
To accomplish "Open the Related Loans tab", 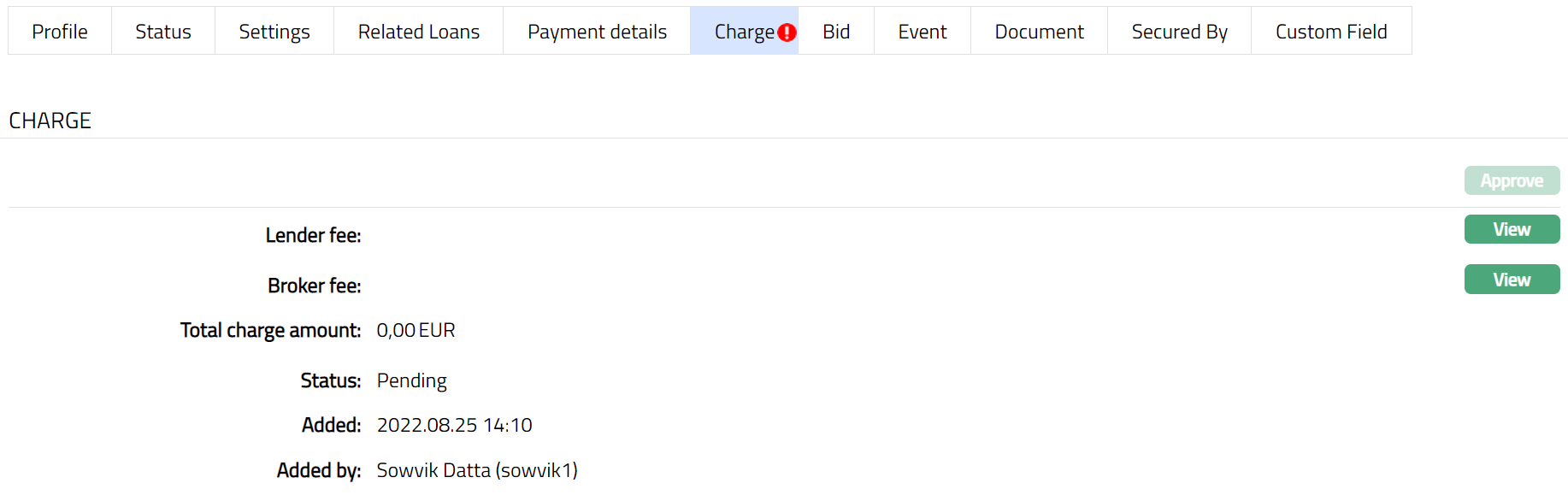I will click(419, 32).
